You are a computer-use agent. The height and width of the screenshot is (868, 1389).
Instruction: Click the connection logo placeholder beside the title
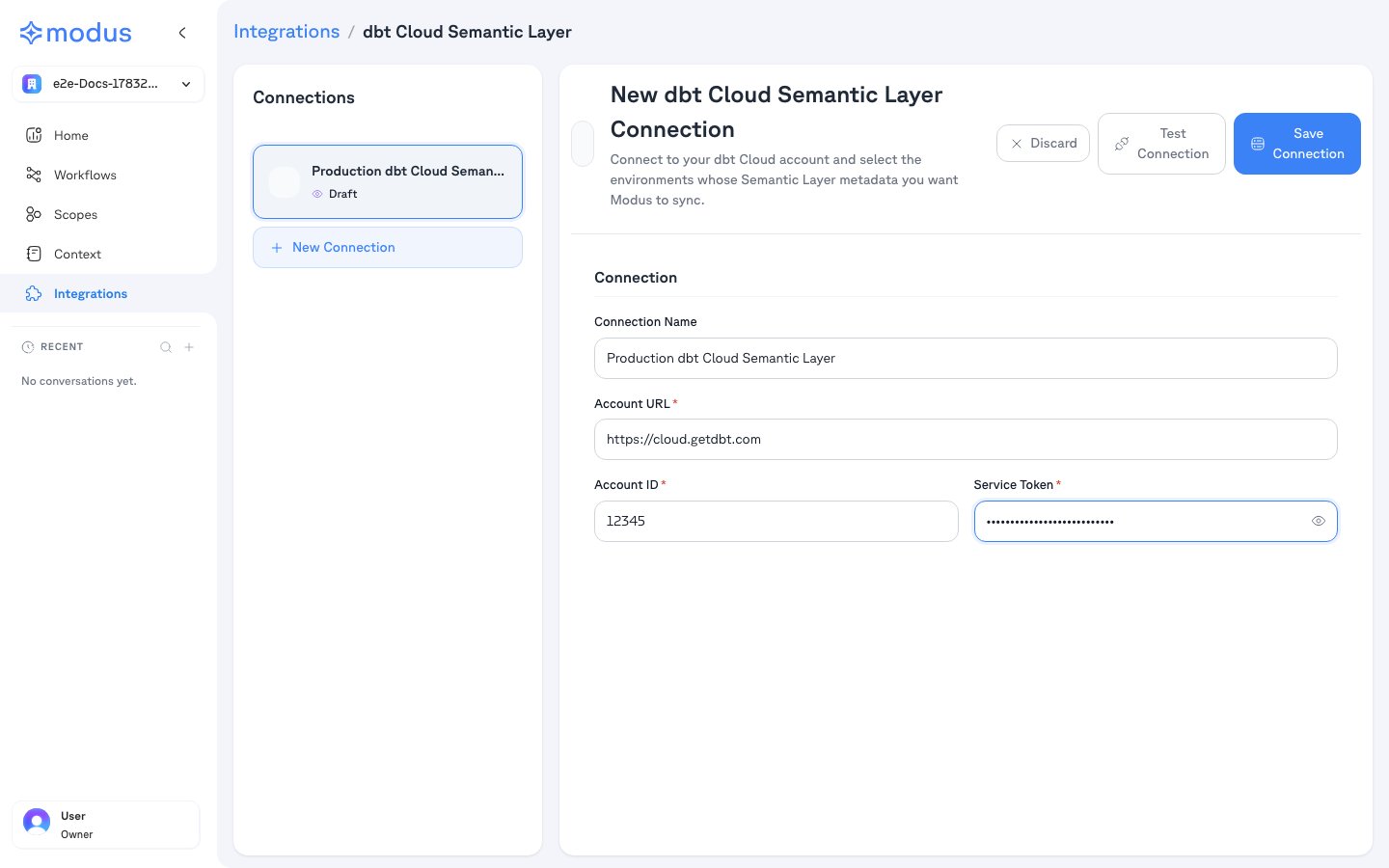pyautogui.click(x=583, y=144)
